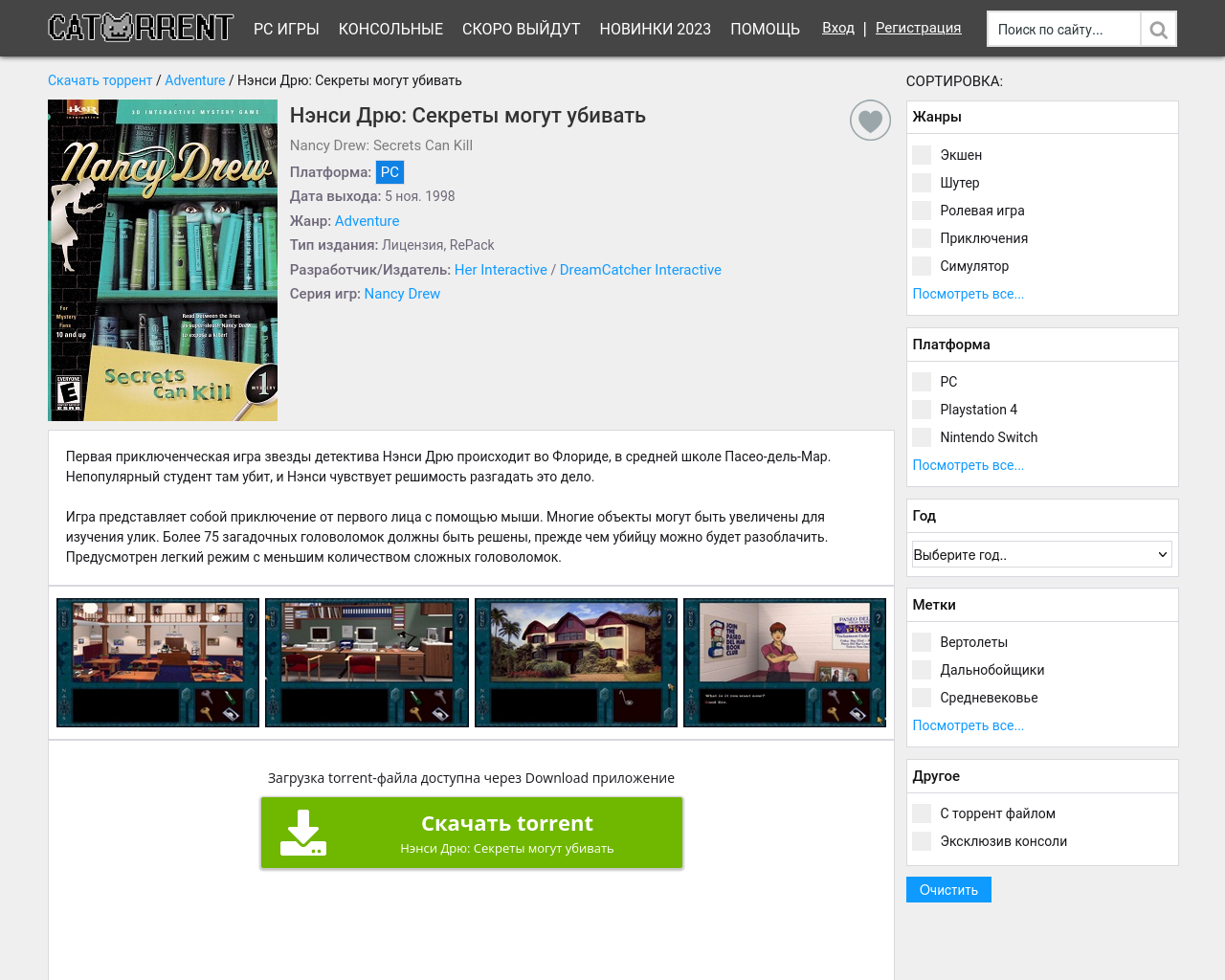This screenshot has height=980, width=1225.
Task: Enable the Экшен genre checkbox
Action: [x=922, y=155]
